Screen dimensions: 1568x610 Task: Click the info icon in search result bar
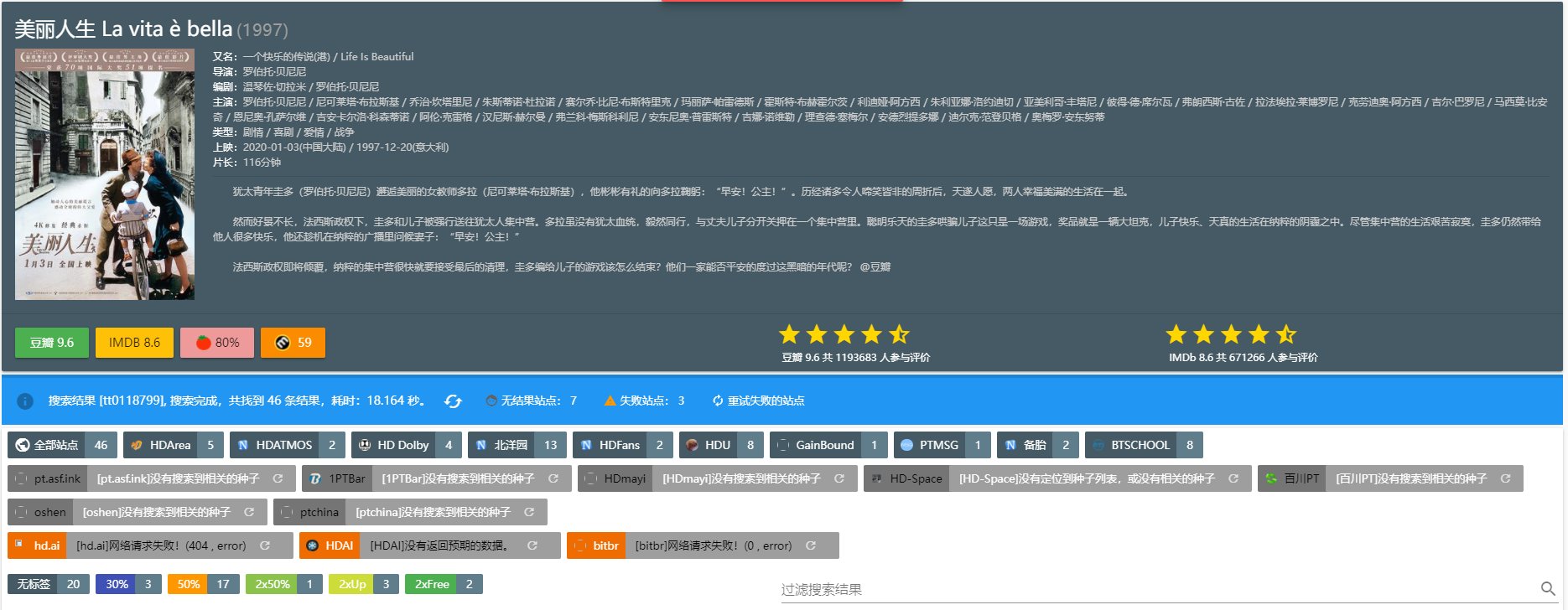[x=25, y=401]
